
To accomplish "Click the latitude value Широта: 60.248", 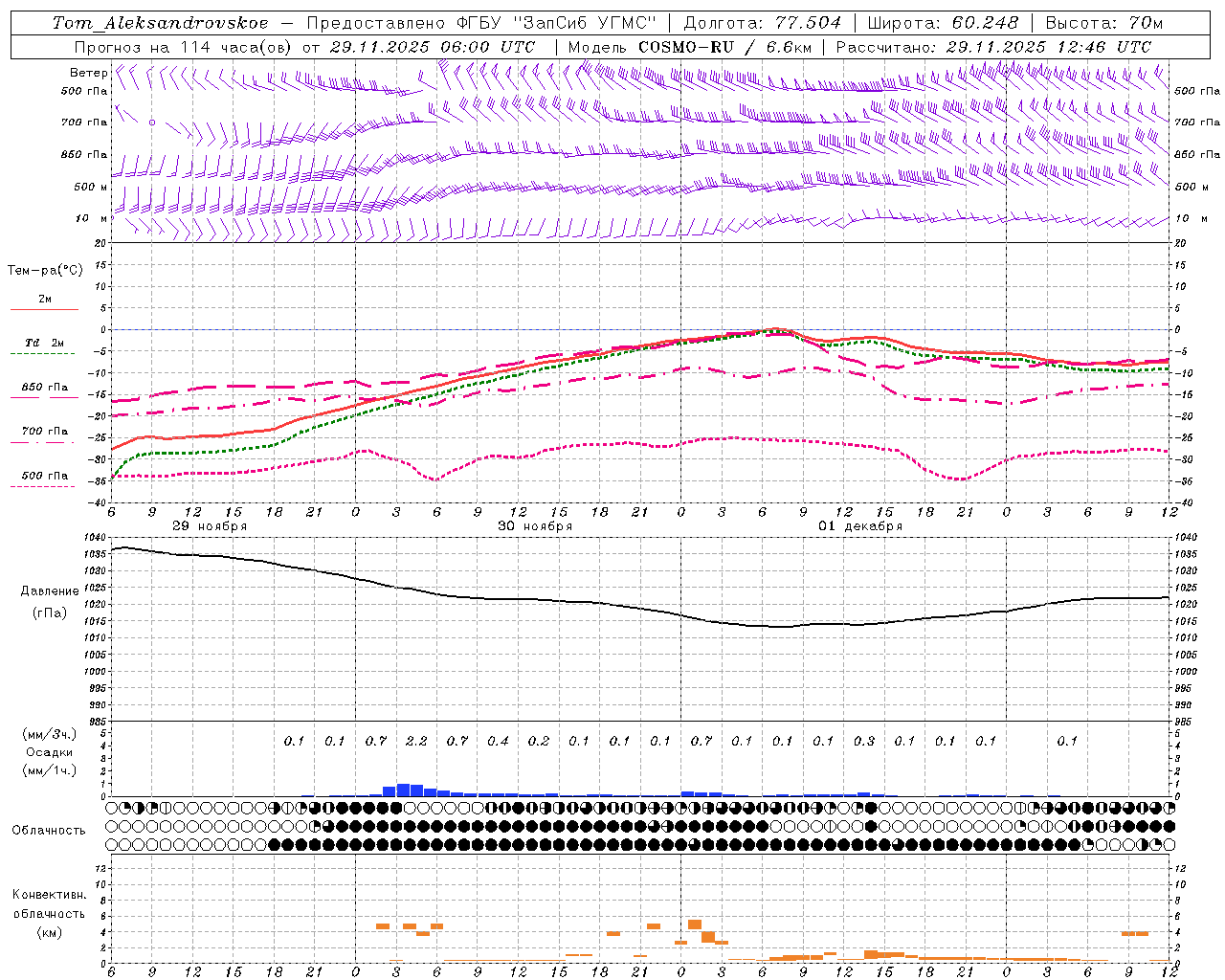I will [x=943, y=23].
